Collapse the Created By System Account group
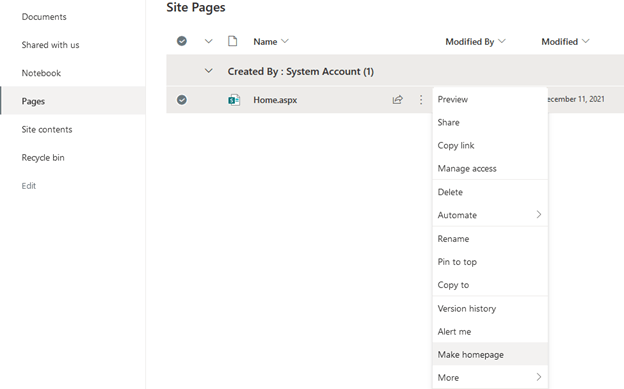Screen dimensions: 624x389 tap(209, 71)
